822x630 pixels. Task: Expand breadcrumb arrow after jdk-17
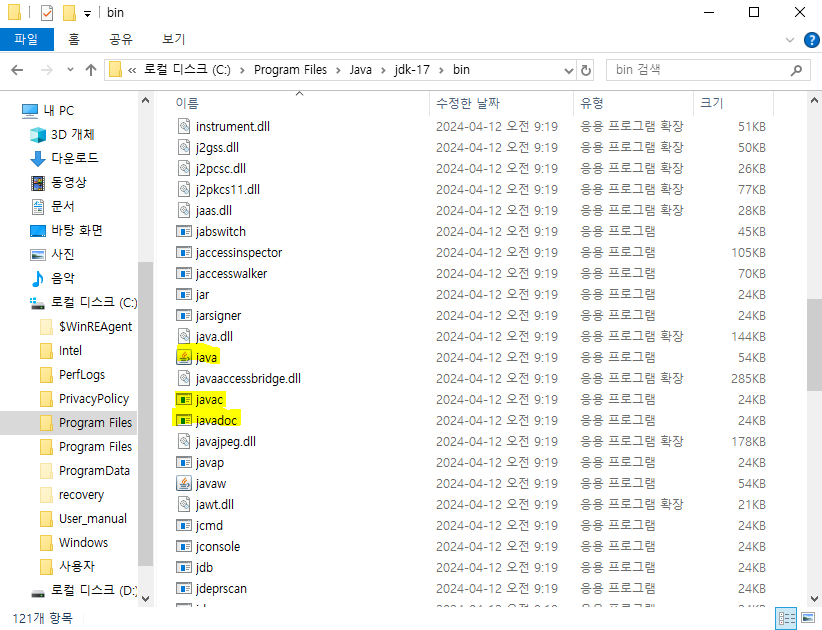coord(441,70)
